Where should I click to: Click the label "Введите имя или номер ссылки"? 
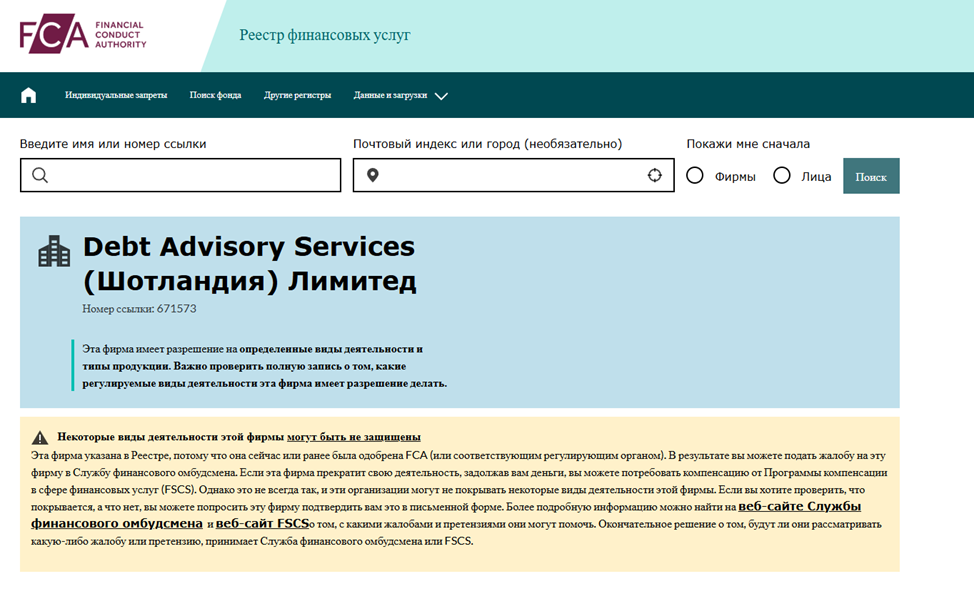pos(113,144)
